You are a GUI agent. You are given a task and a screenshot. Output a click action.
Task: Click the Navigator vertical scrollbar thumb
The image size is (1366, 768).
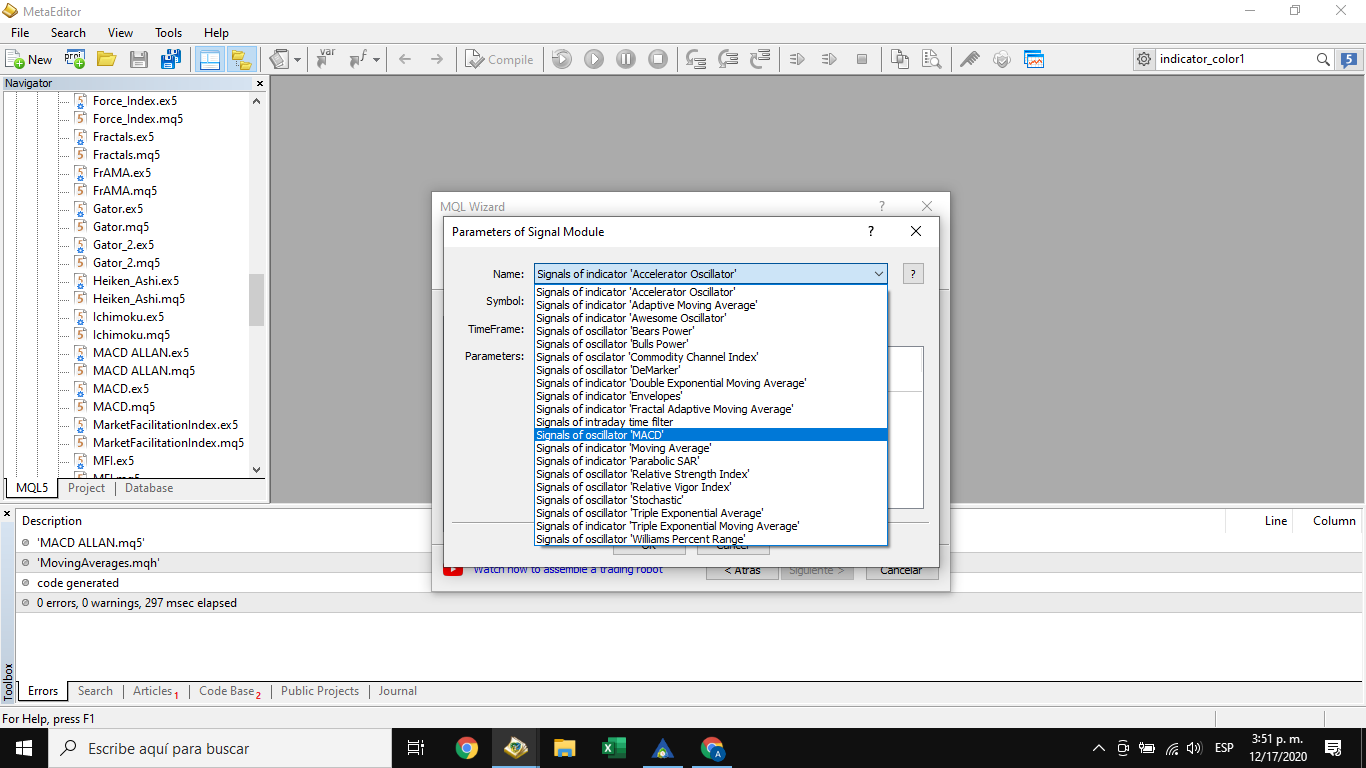coord(257,300)
